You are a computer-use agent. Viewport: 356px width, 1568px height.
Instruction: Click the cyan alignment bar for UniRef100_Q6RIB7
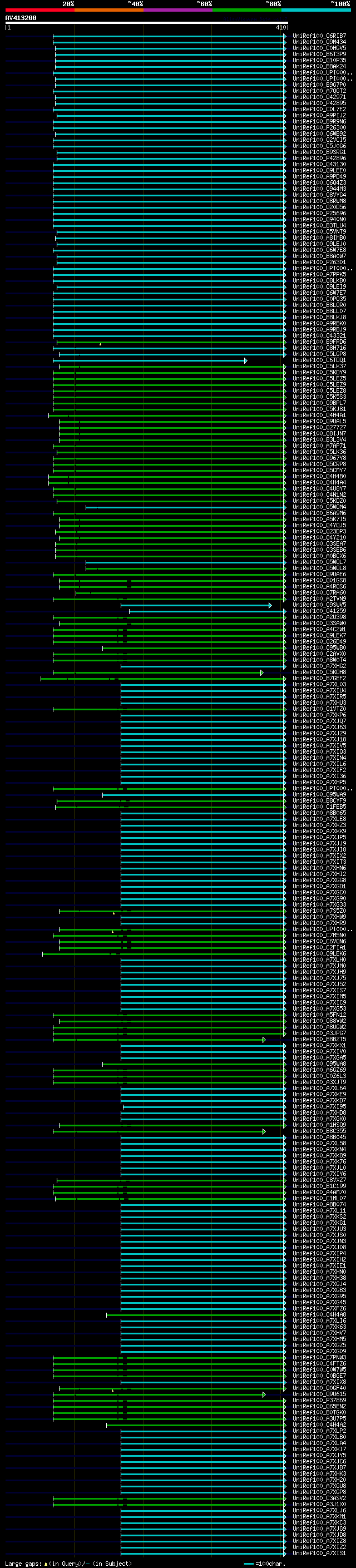[x=169, y=36]
